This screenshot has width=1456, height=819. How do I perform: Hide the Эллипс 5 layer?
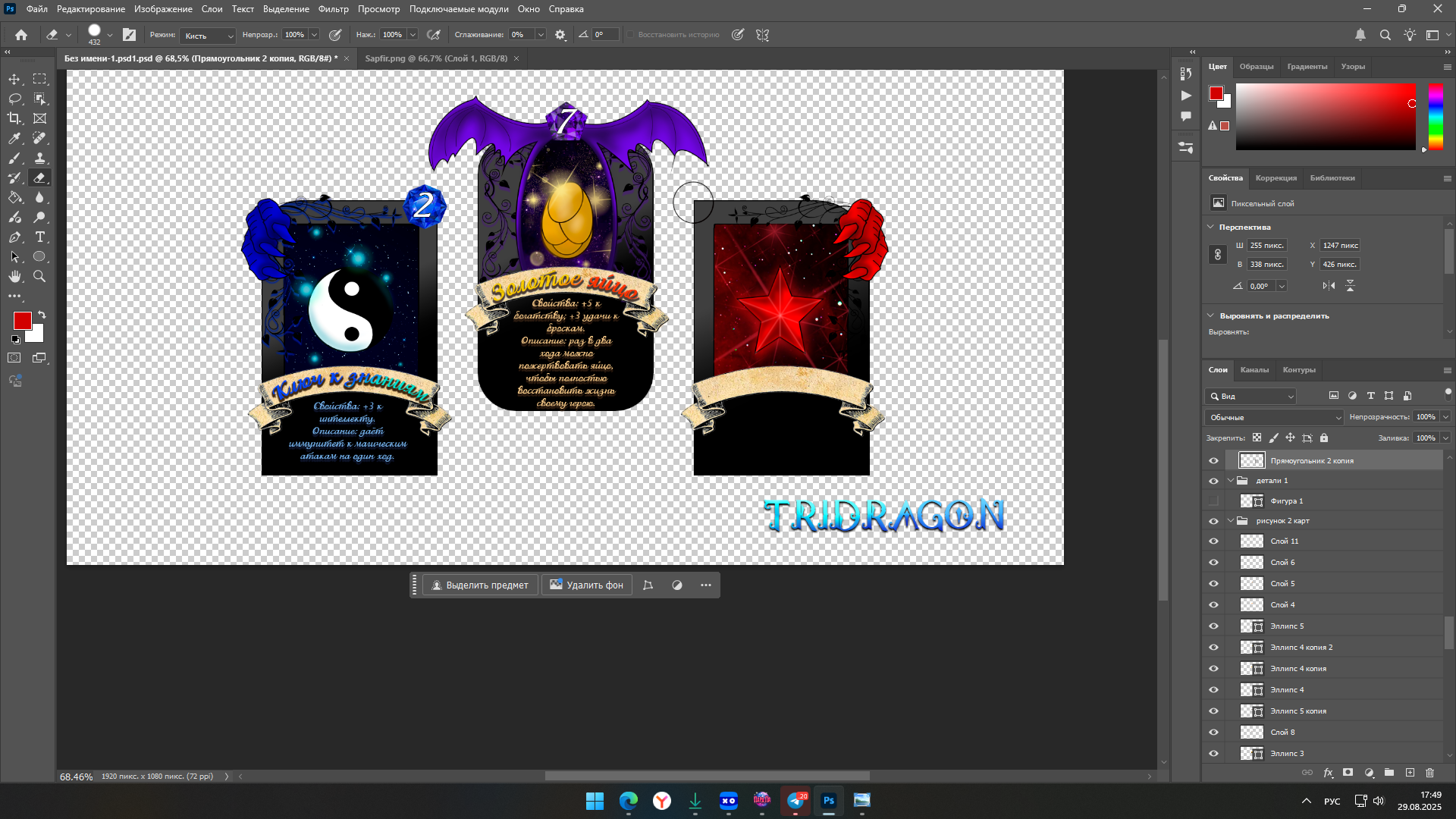(x=1213, y=626)
